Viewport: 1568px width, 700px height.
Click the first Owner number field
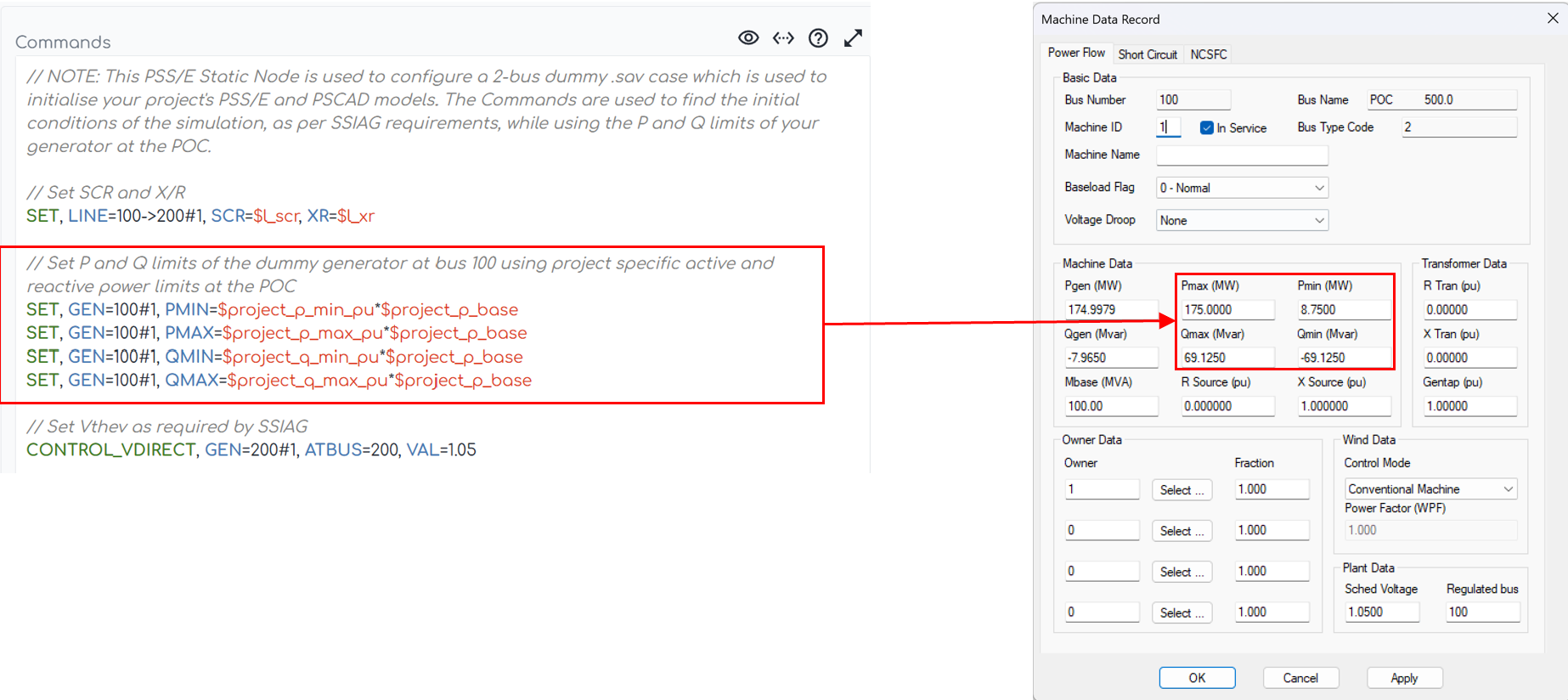[x=1102, y=489]
